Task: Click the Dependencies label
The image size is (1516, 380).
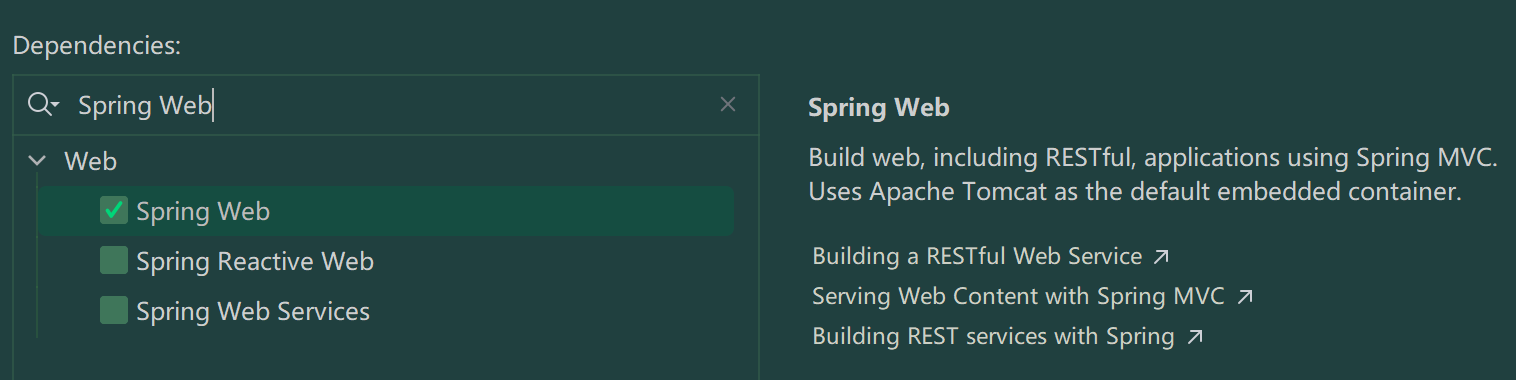Action: pos(96,46)
